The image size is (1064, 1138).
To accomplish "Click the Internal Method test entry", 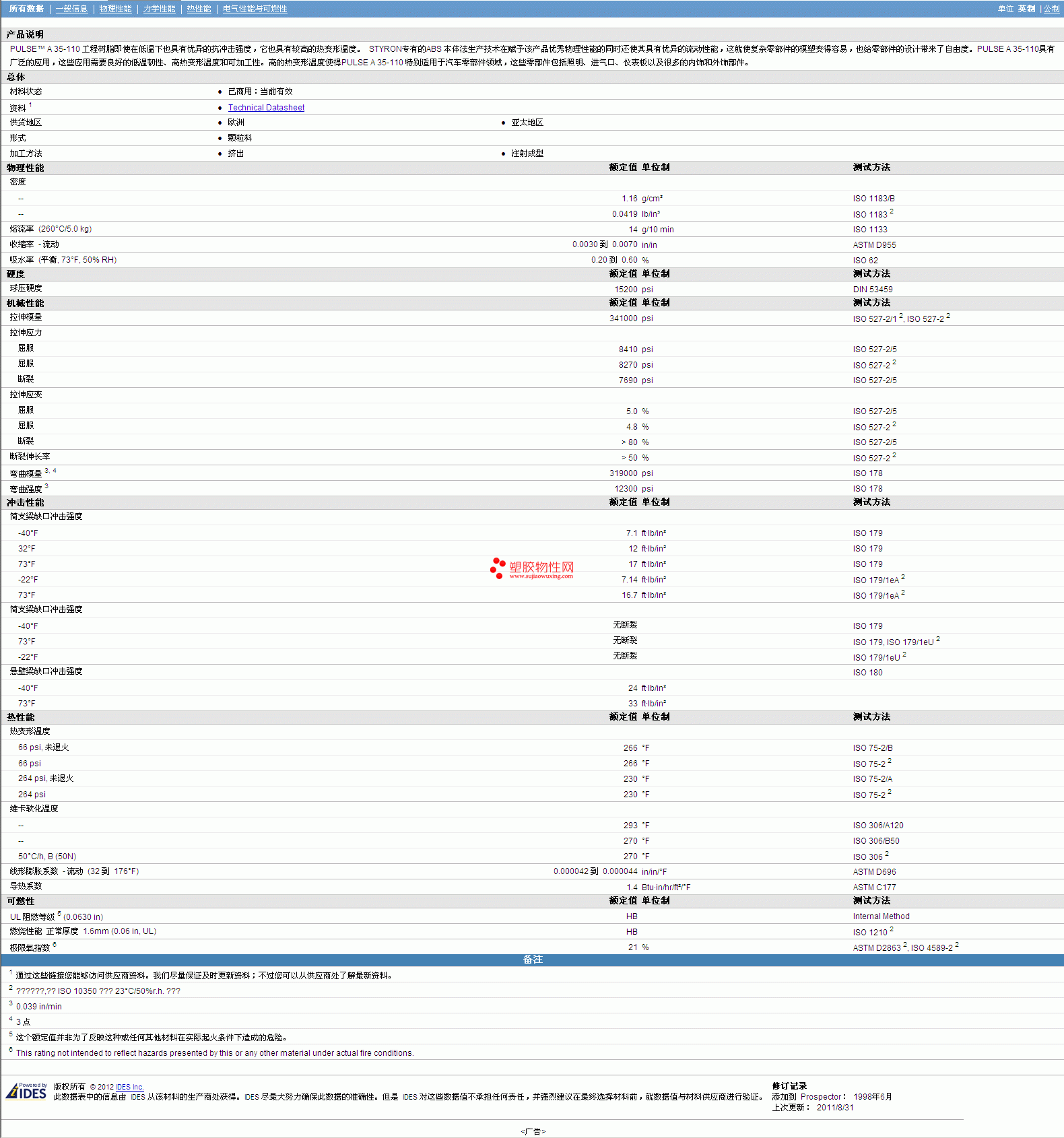I will (x=881, y=916).
